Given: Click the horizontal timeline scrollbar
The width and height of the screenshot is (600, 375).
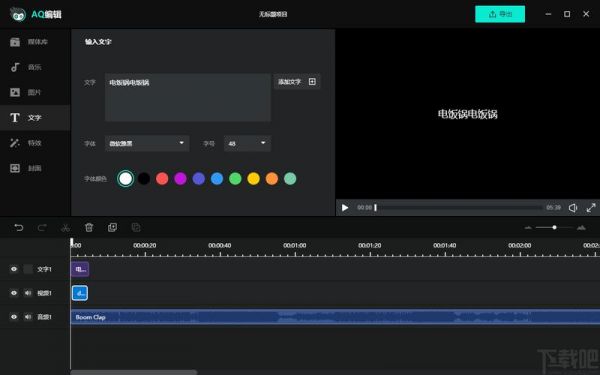Looking at the screenshot, I should pyautogui.click(x=134, y=372).
